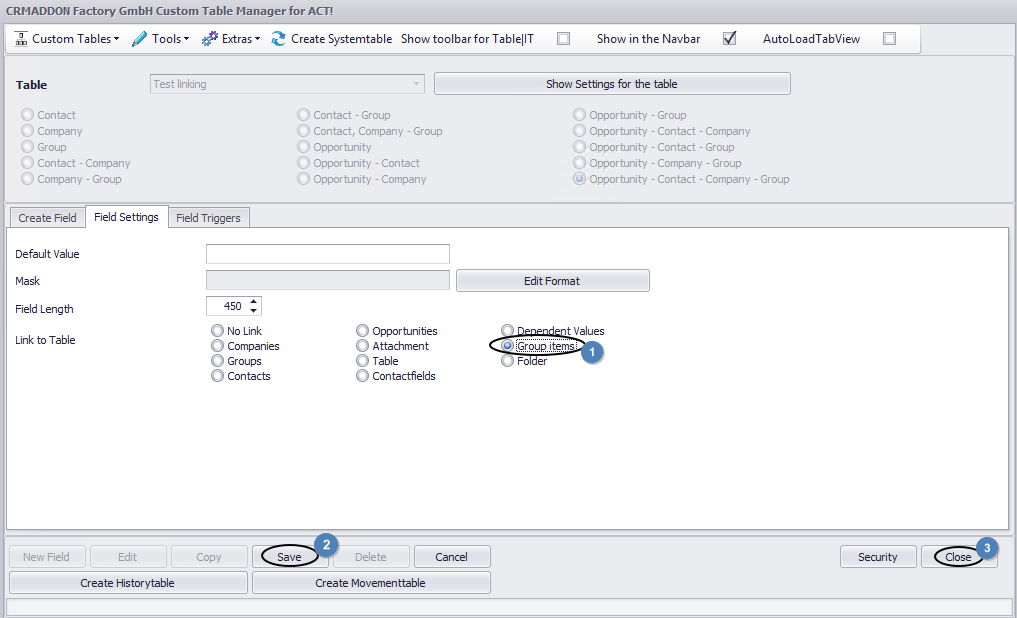Screen dimensions: 1017x618
Task: Click the Create Systemtable refresh icon
Action: point(278,39)
